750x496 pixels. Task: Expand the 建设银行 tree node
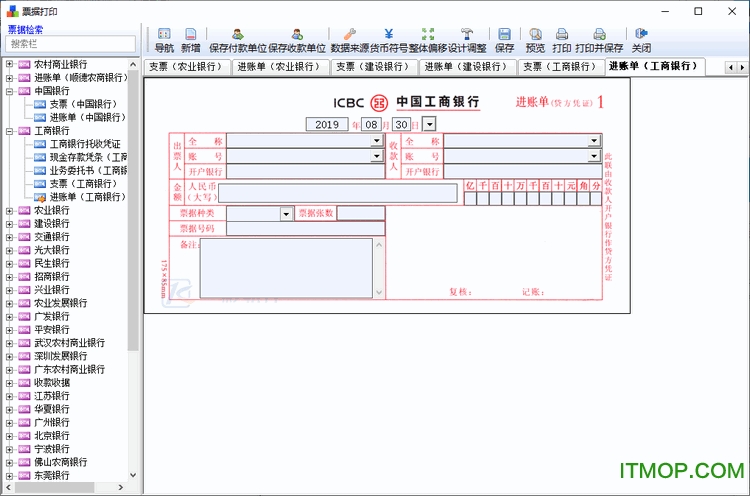click(x=9, y=223)
